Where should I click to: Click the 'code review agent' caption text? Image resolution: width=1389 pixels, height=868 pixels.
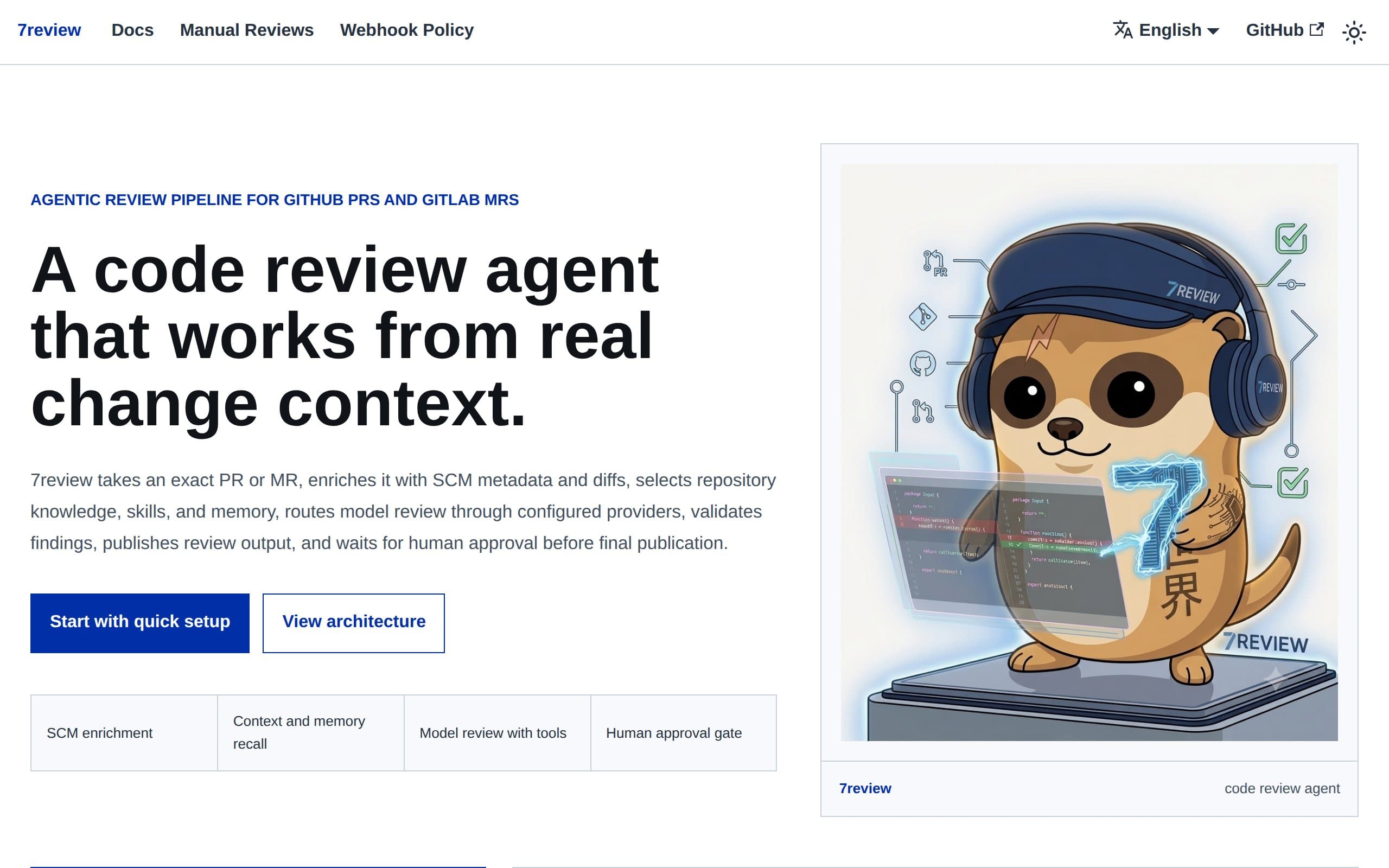(x=1282, y=788)
